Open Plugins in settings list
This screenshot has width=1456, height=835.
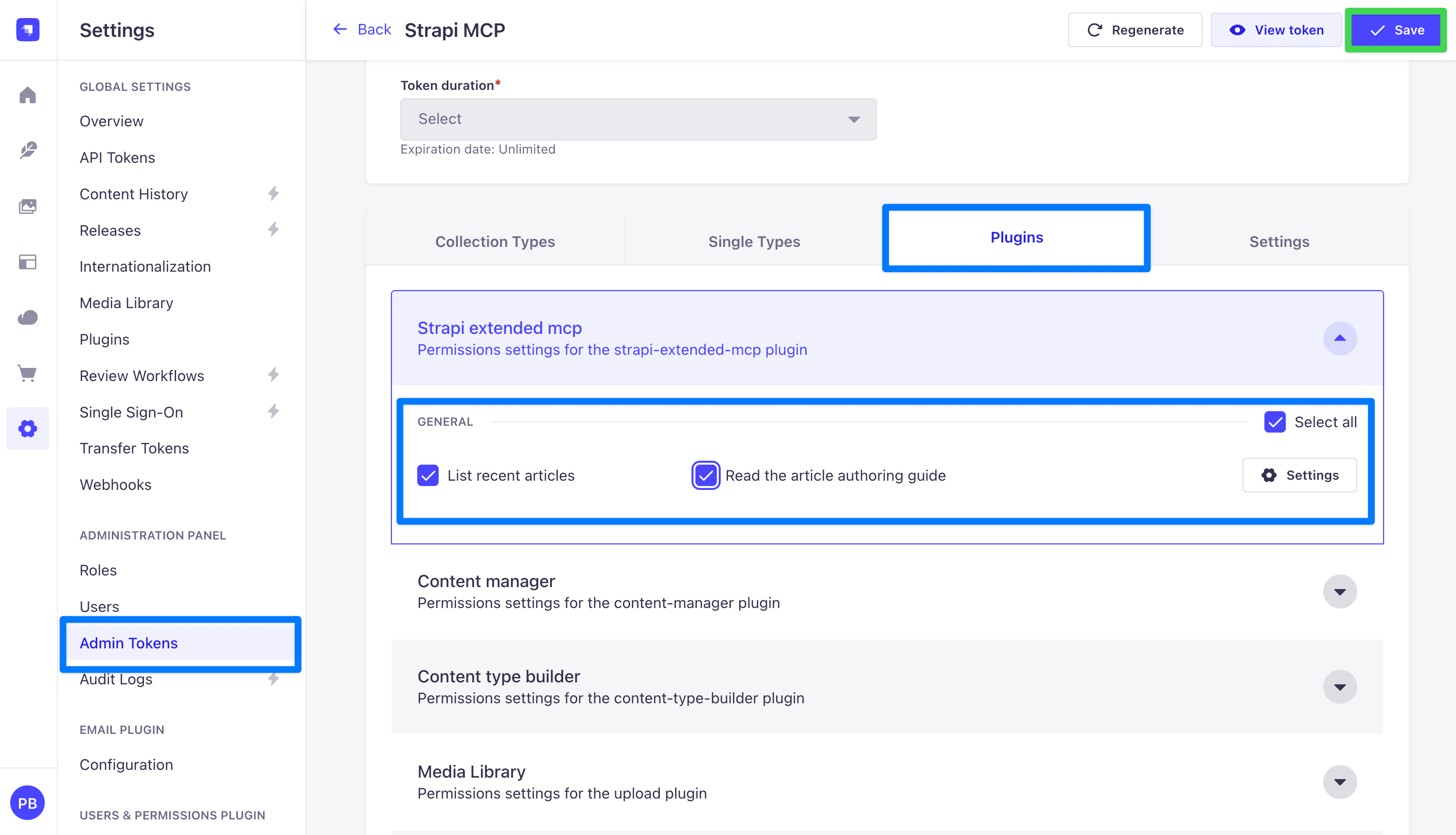coord(105,339)
